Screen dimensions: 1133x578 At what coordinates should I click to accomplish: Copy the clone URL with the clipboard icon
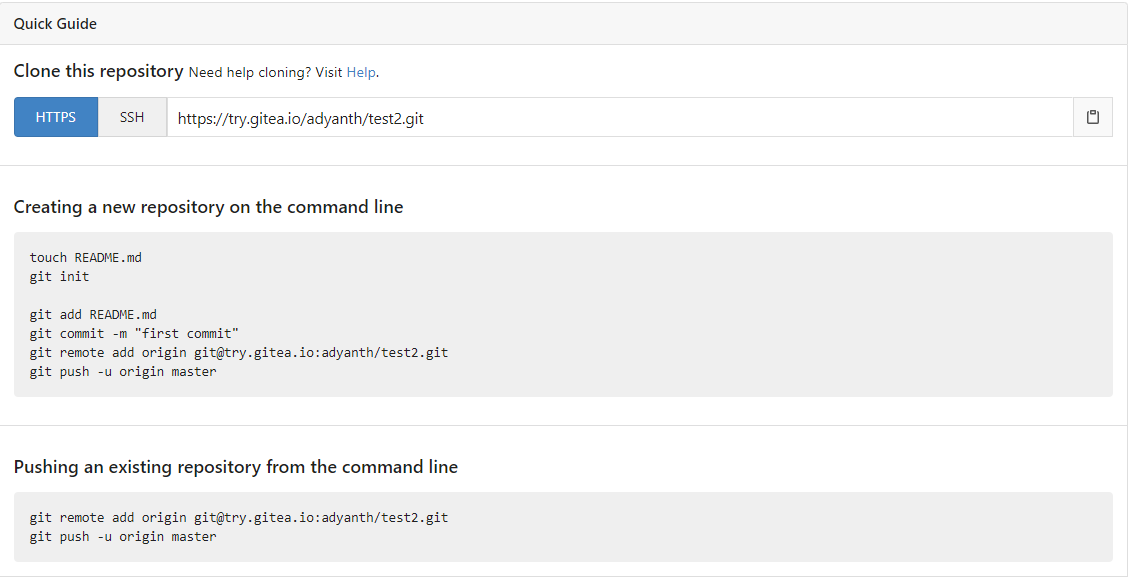[1092, 117]
